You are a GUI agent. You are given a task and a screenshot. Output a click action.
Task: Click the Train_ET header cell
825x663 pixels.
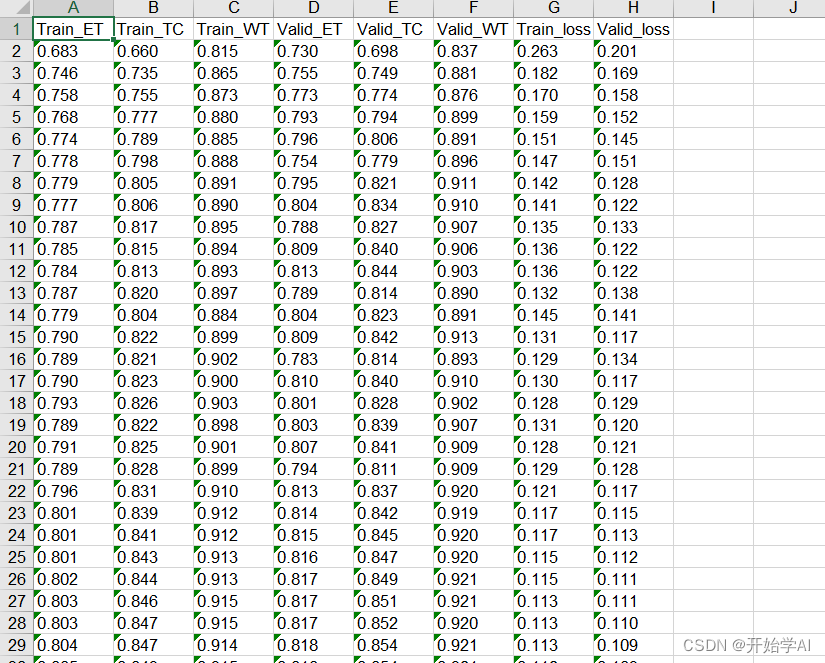point(73,29)
